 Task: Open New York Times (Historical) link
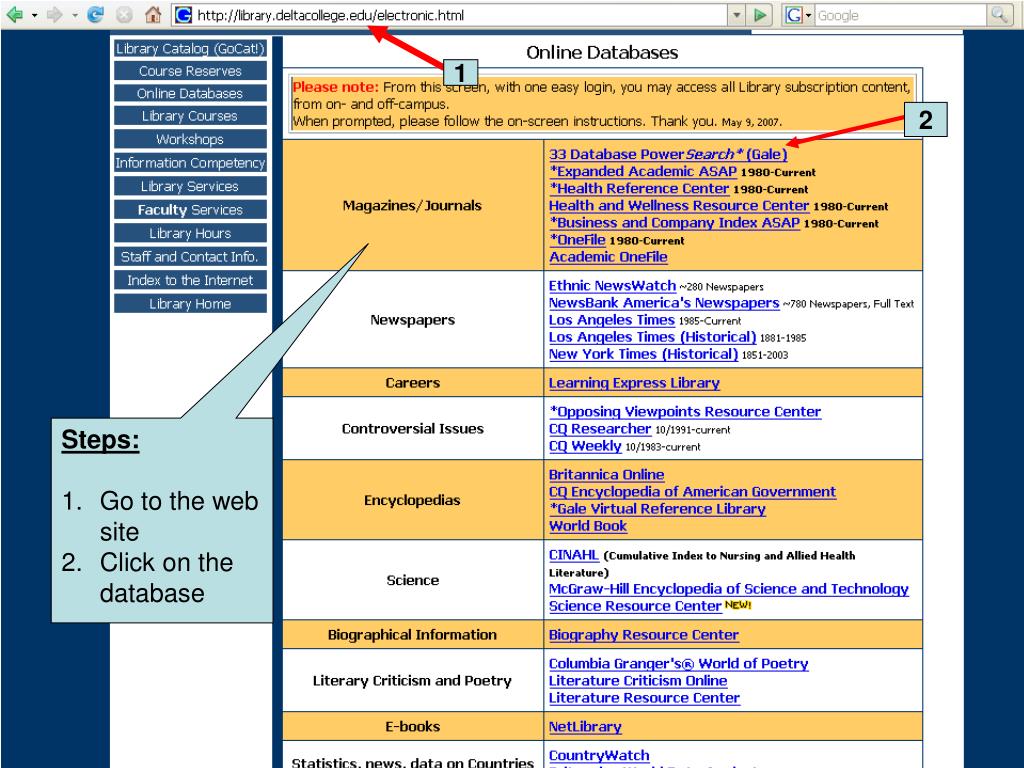point(643,354)
